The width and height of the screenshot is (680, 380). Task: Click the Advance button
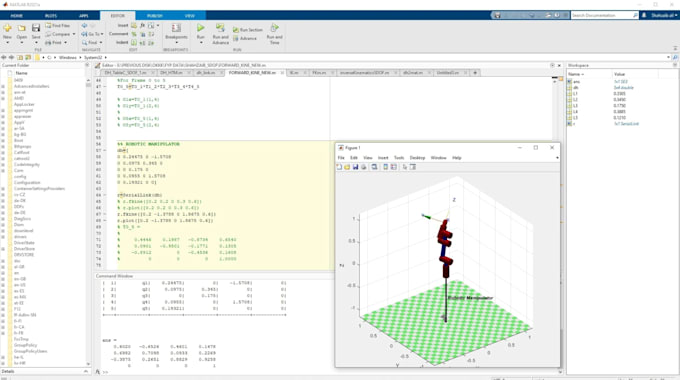click(245, 38)
